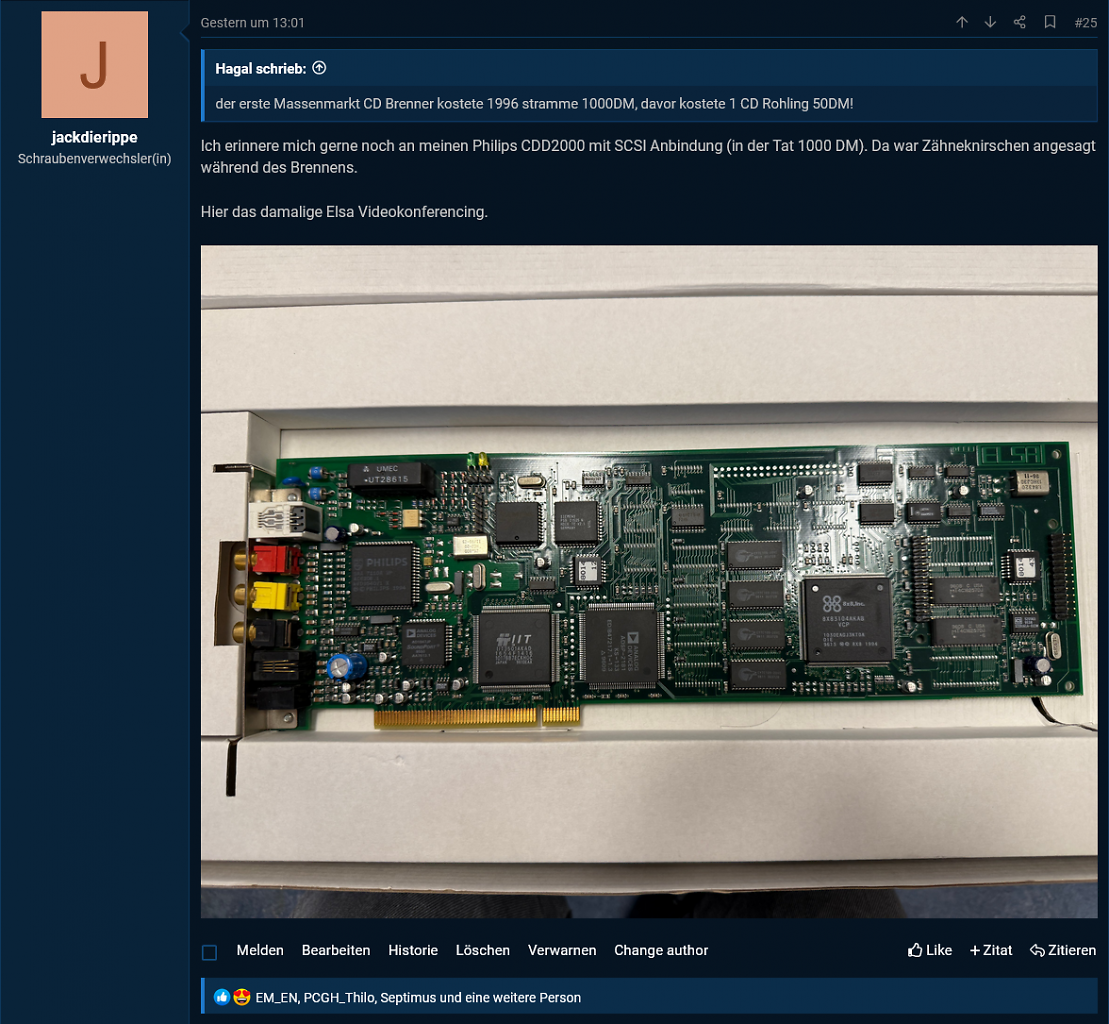Reply with quote using Zitieren
1109x1024 pixels.
click(1063, 950)
